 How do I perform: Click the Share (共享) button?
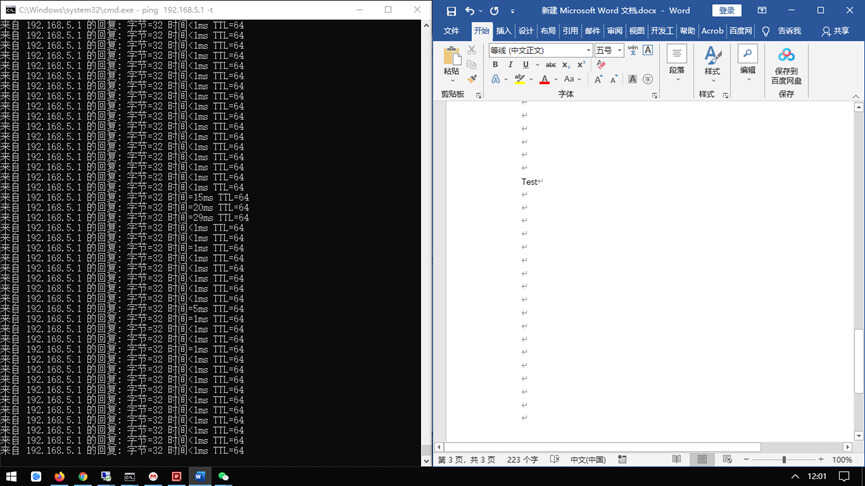pyautogui.click(x=835, y=31)
